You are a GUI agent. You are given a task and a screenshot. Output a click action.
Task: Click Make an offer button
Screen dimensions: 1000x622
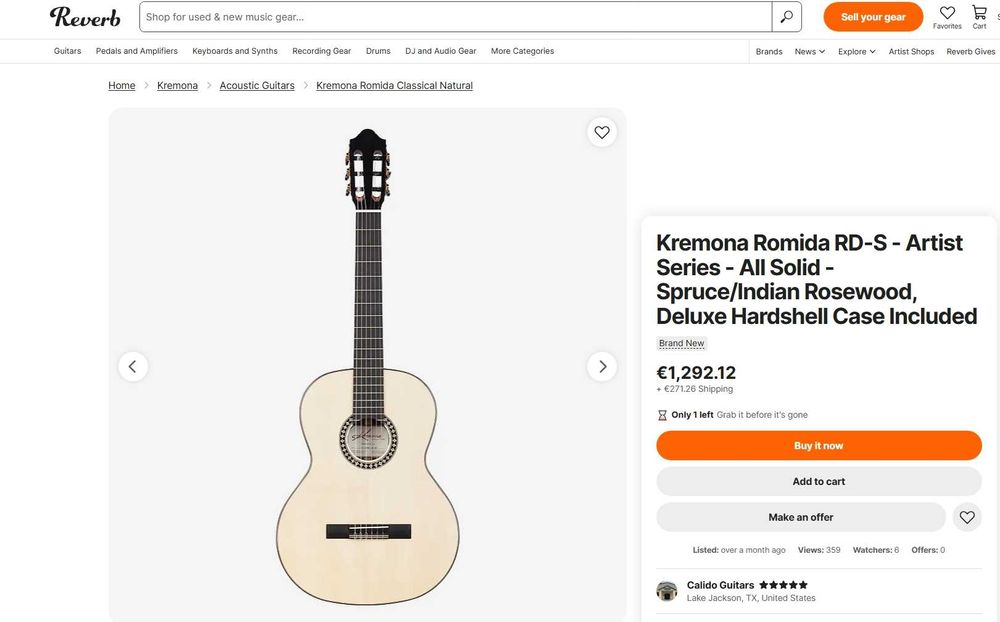click(800, 517)
